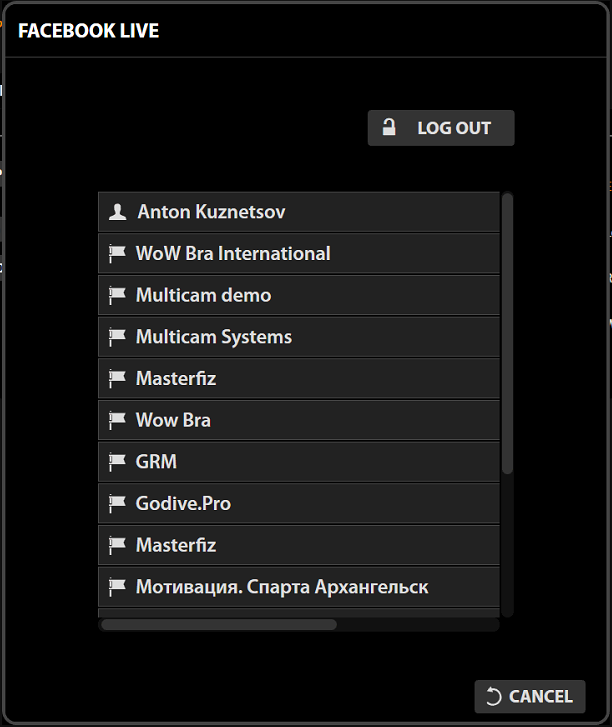Select the Anton Kuznetsov profile entry
Viewport: 612px width, 727px height.
click(299, 212)
